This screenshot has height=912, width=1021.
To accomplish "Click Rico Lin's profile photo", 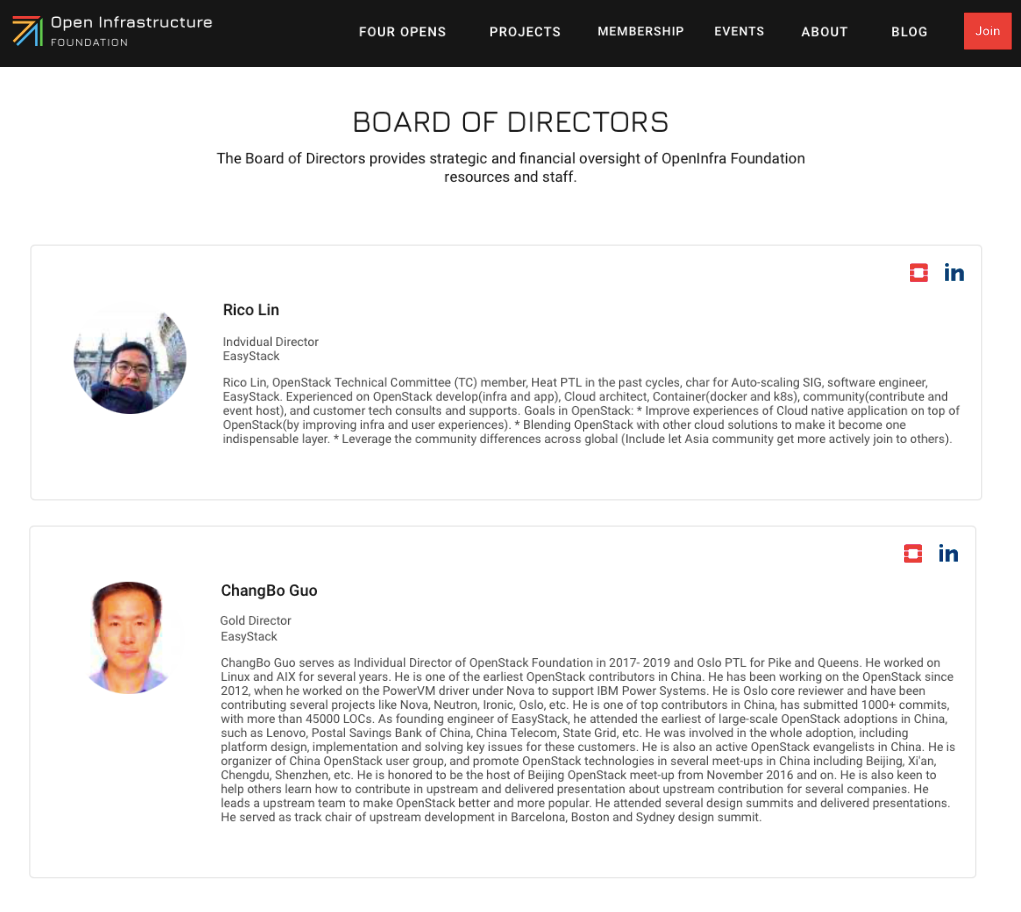I will 130,358.
